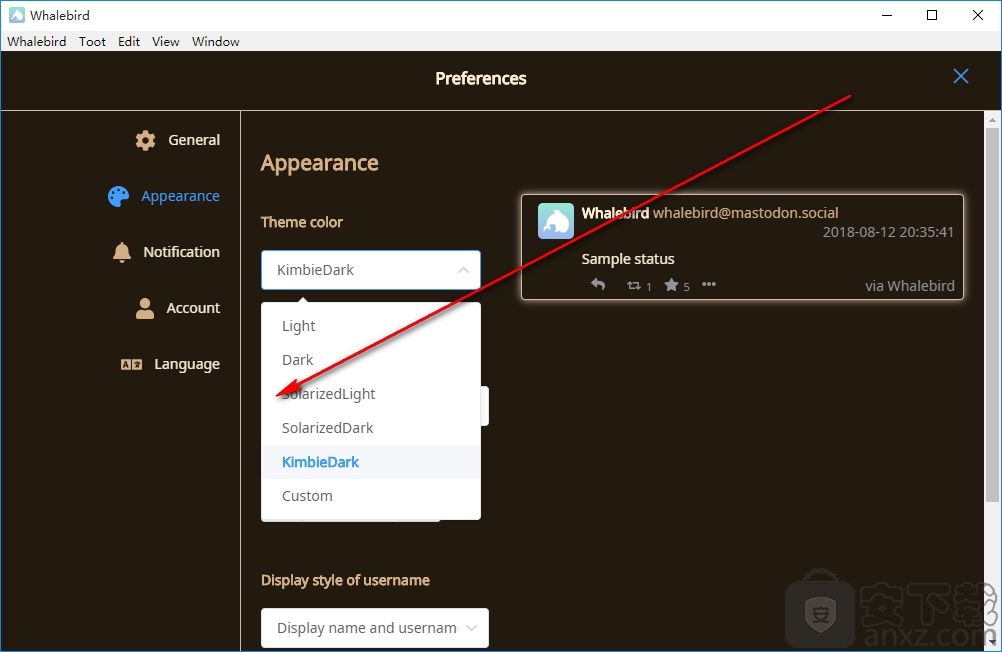The height and width of the screenshot is (652, 1002).
Task: Click the vertical scrollbar thumb
Action: coord(992,314)
